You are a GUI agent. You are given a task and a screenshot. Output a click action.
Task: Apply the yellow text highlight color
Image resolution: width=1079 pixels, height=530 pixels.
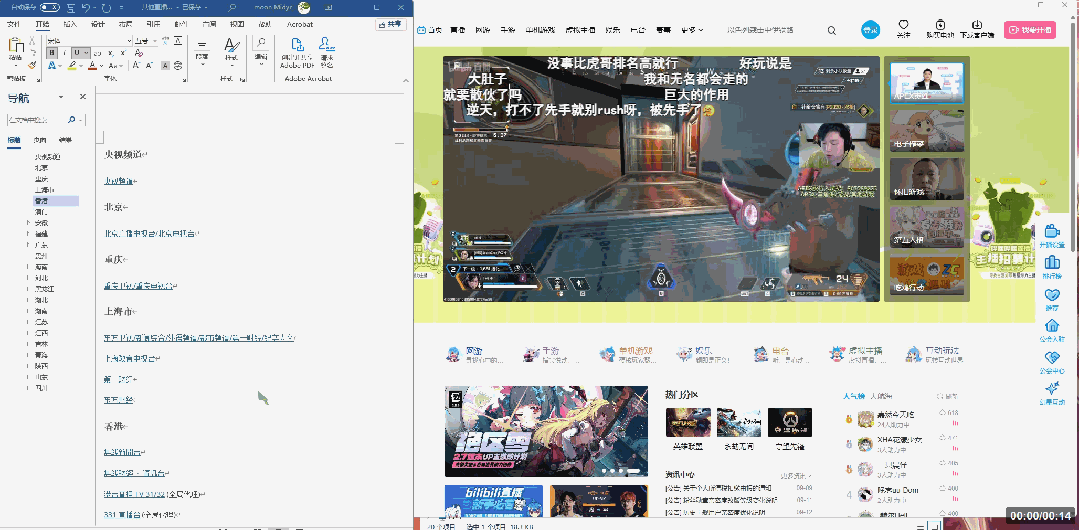[72, 65]
